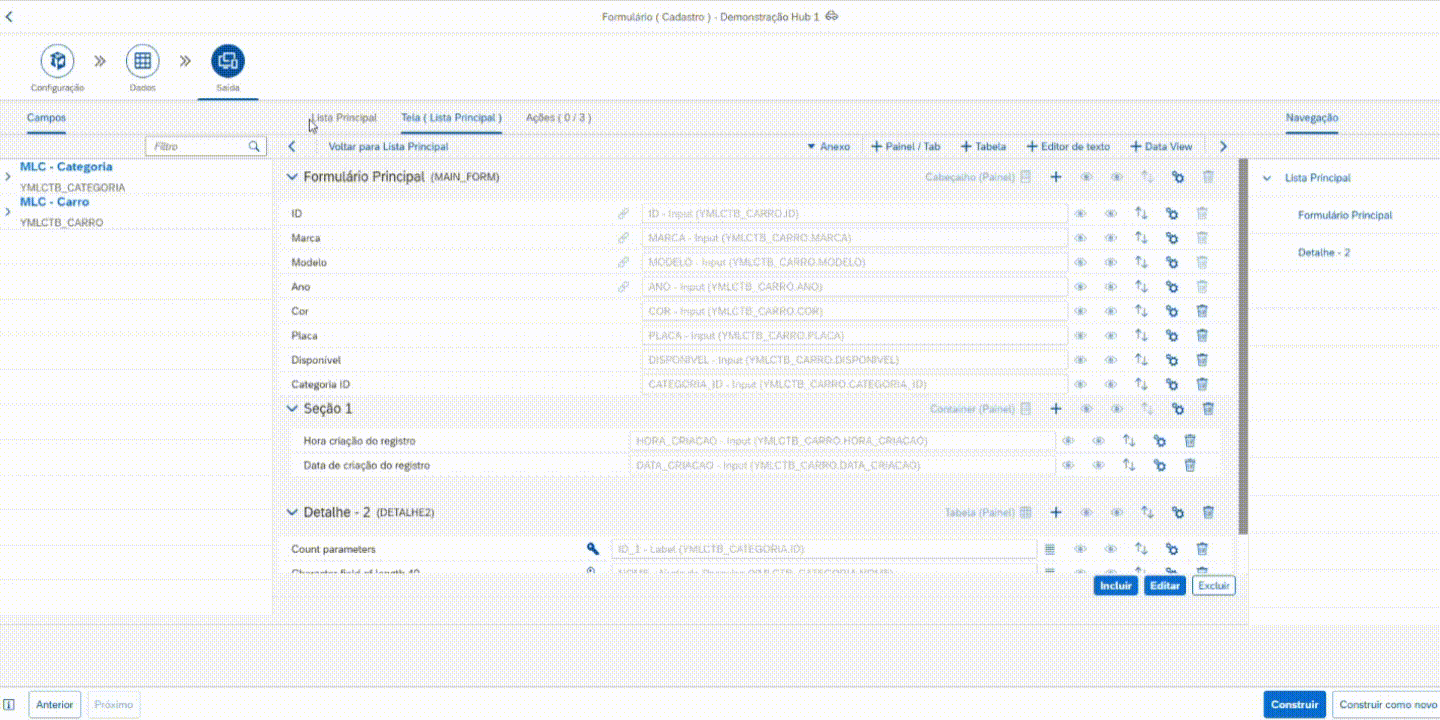Click the key icon beside Count parameters
This screenshot has width=1440, height=720.
coord(592,549)
